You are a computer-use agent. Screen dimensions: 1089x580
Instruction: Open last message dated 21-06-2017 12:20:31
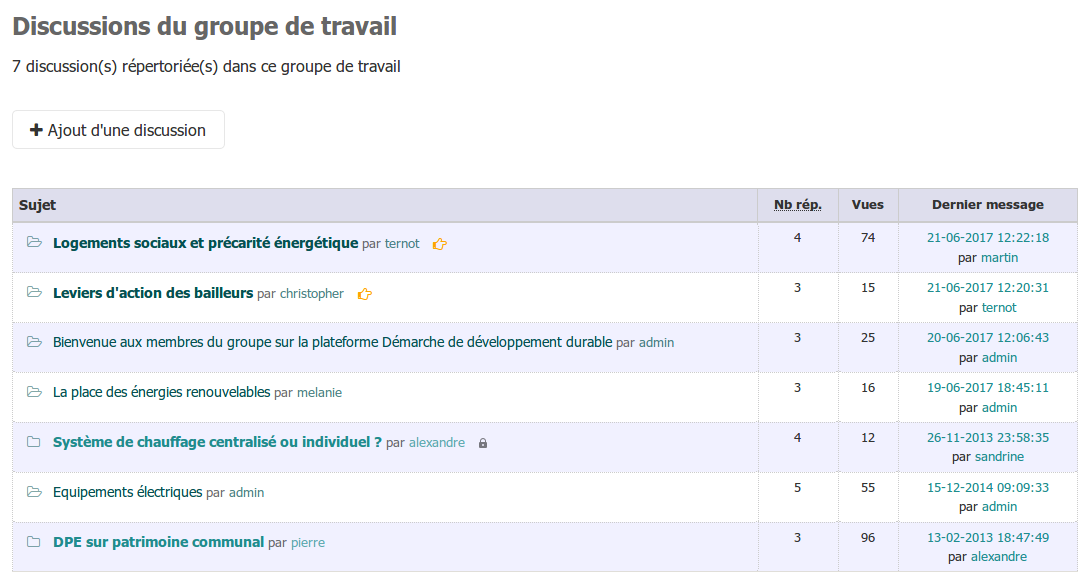tap(988, 288)
